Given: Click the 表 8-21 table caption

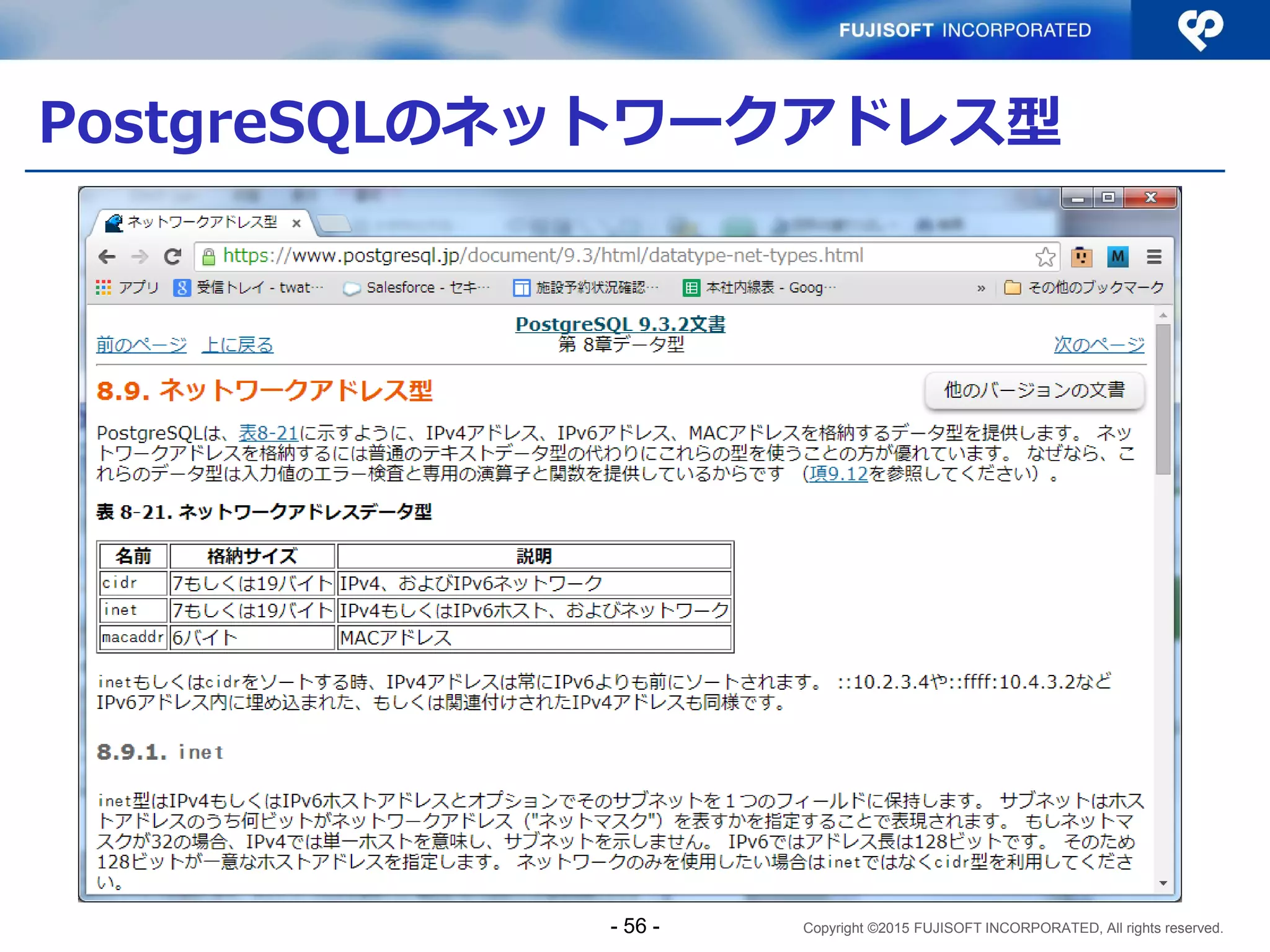Looking at the screenshot, I should 264,512.
